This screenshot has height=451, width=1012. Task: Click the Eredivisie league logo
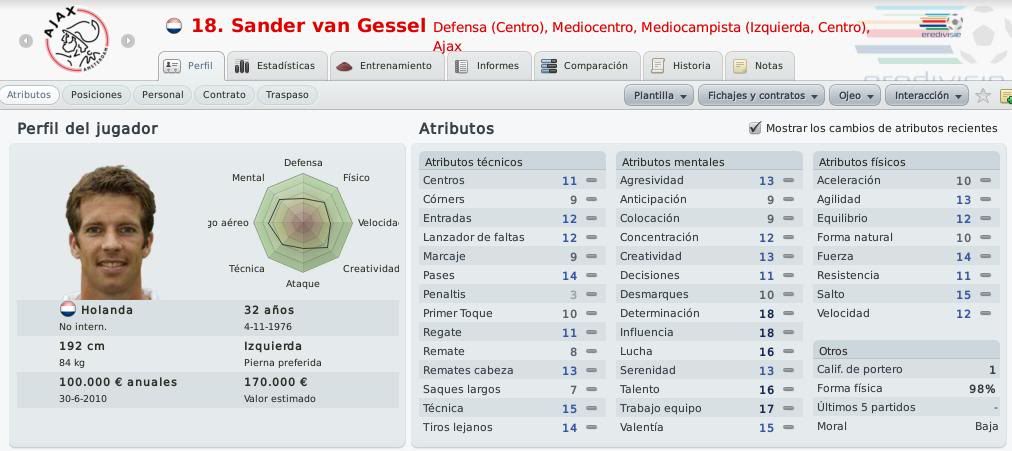click(940, 26)
